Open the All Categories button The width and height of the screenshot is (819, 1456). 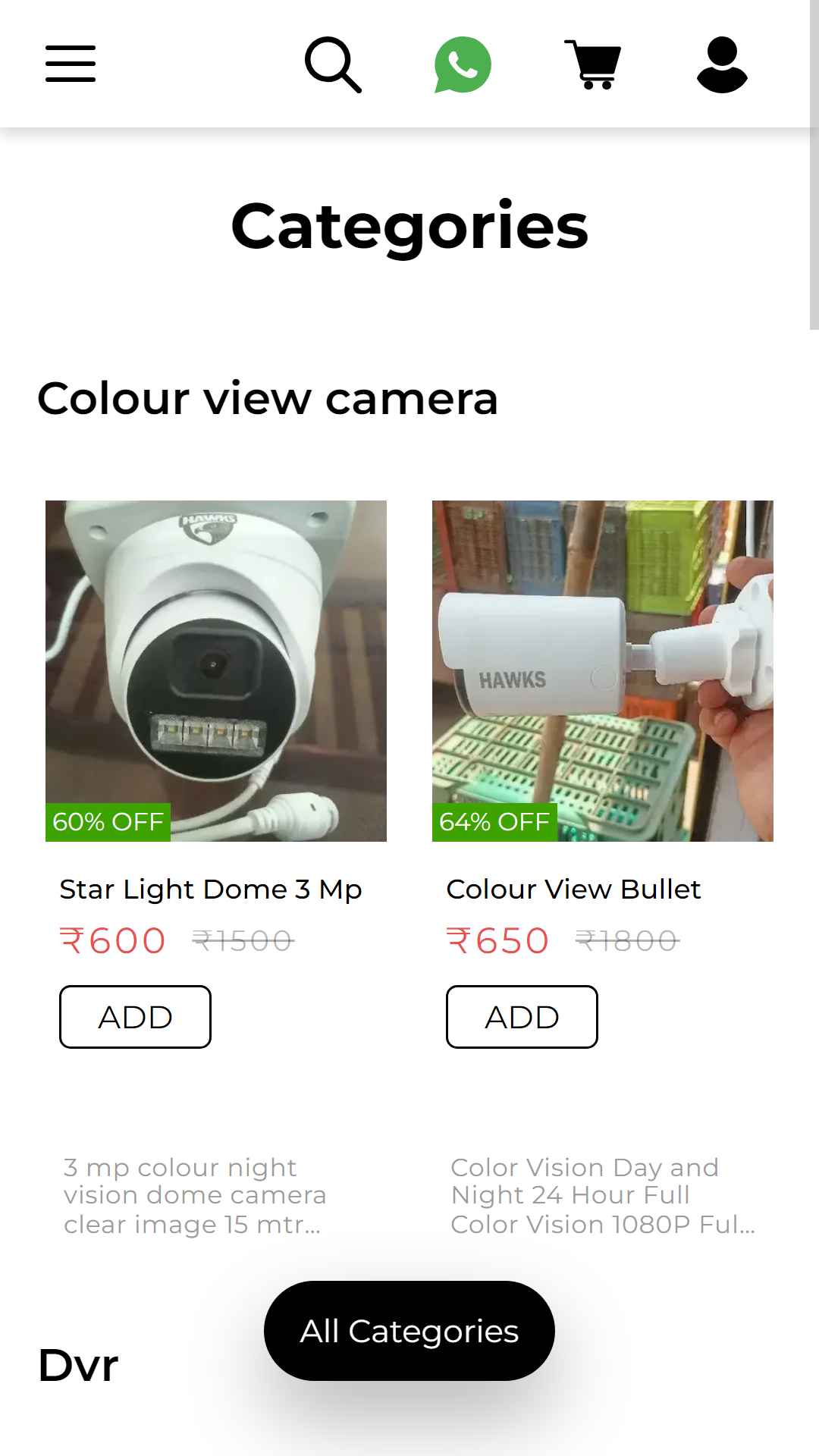409,1331
